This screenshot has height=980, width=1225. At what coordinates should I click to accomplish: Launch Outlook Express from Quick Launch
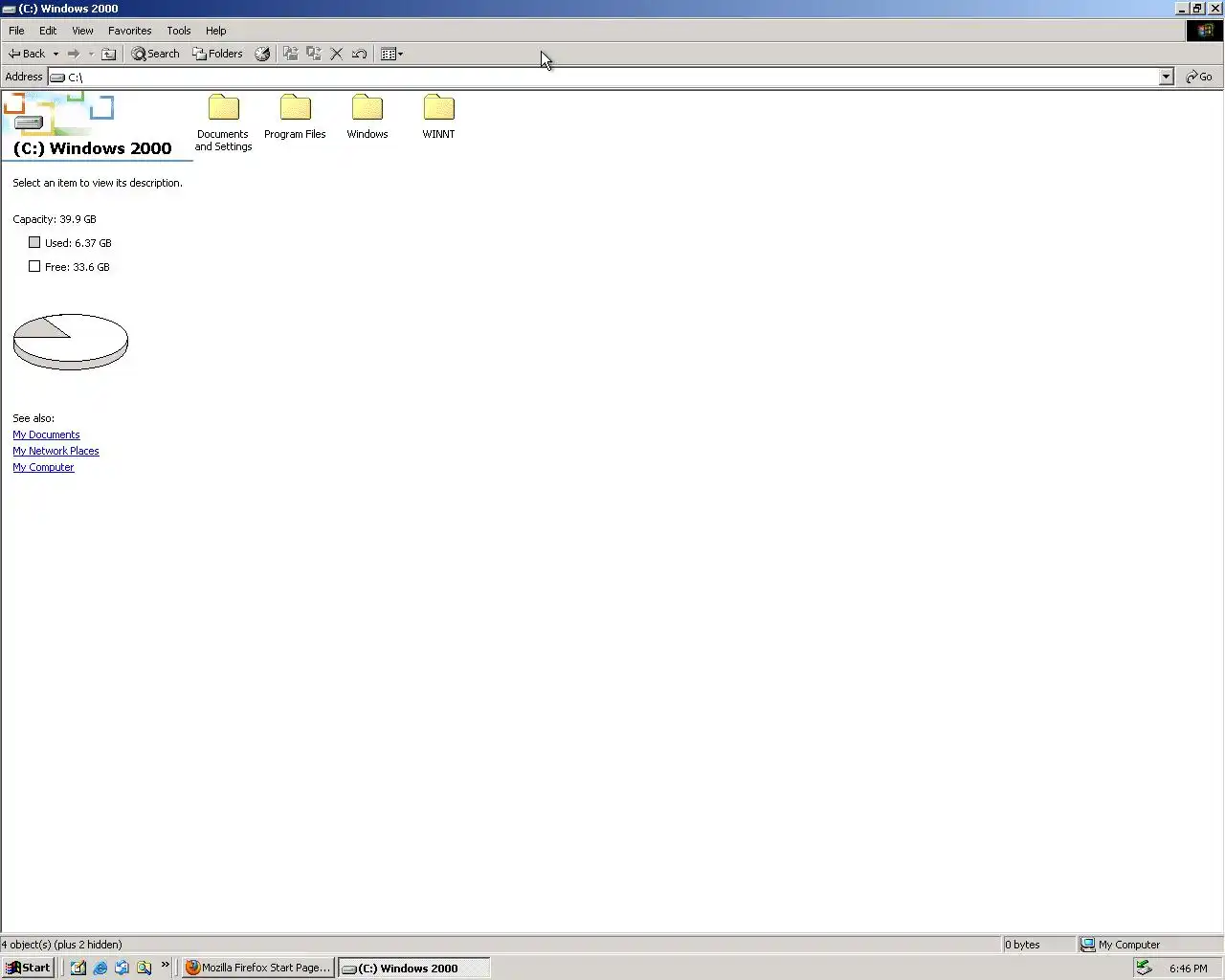[122, 968]
